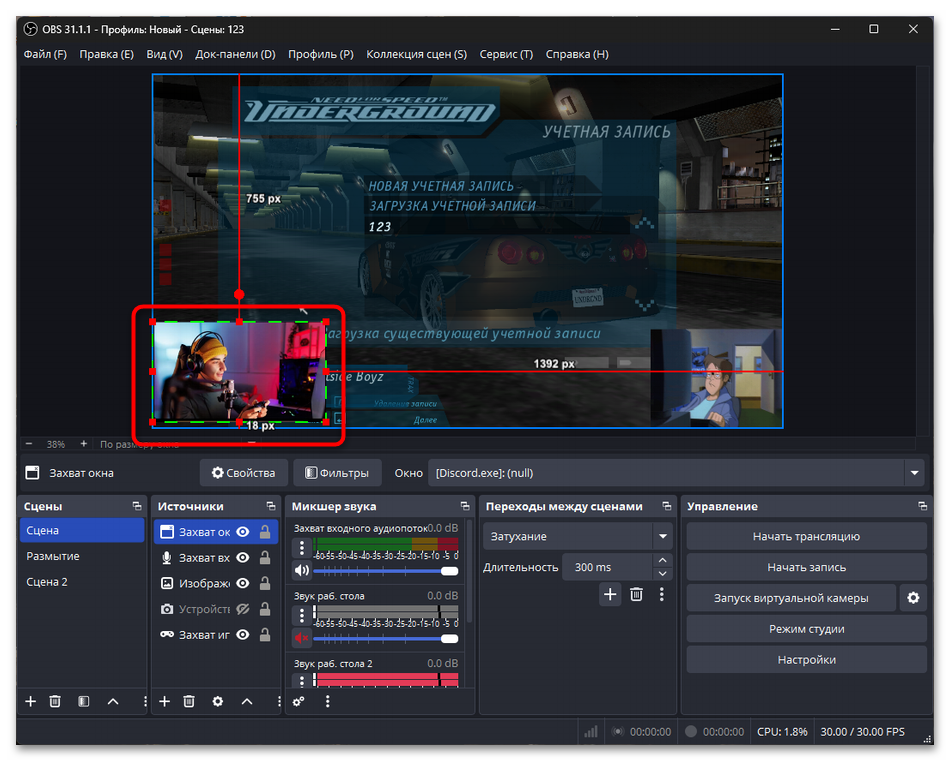The height and width of the screenshot is (761, 950).
Task: Open the Справка (H) menu
Action: coord(577,54)
